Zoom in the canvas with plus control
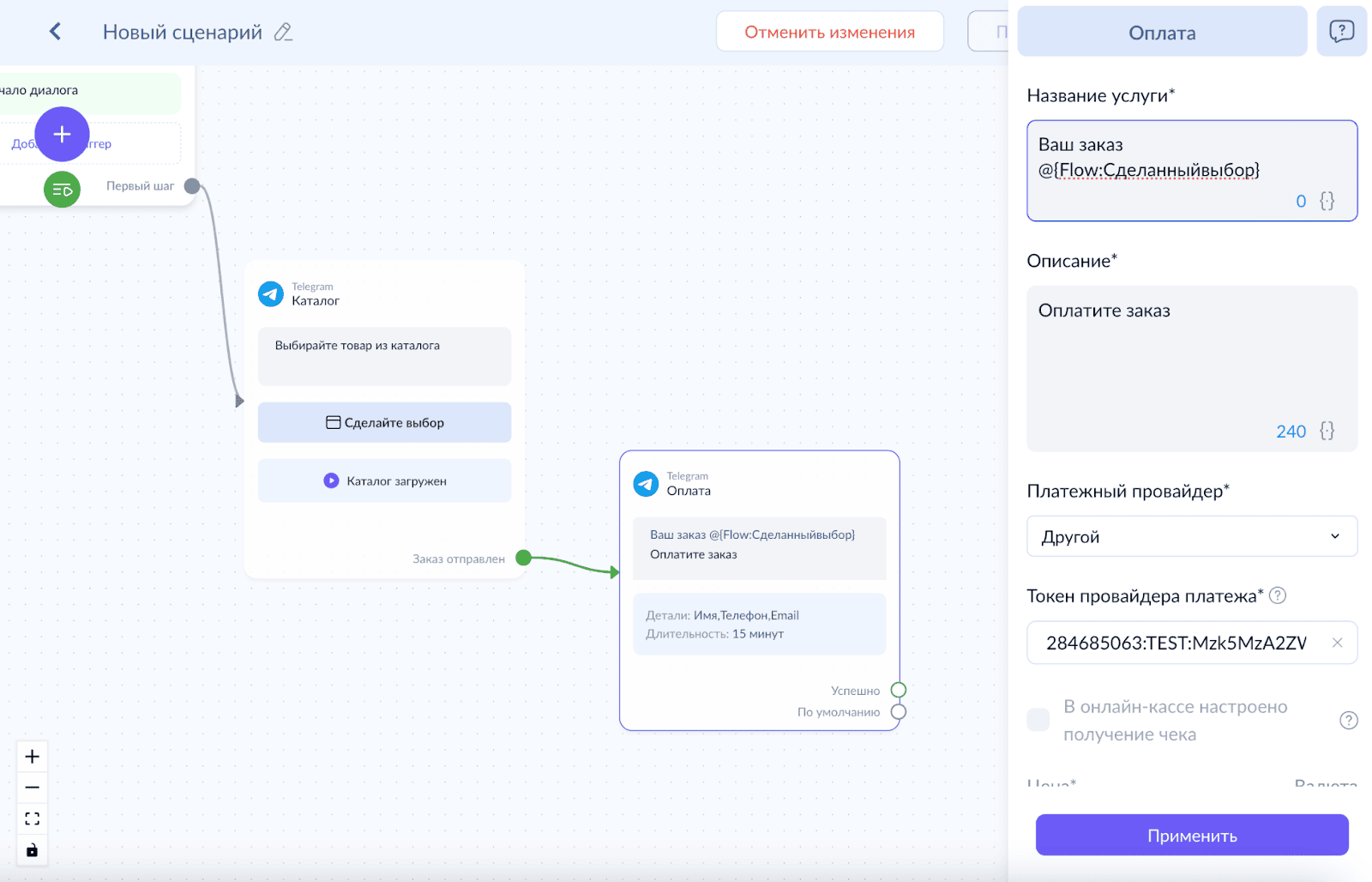The image size is (1372, 882). point(32,757)
